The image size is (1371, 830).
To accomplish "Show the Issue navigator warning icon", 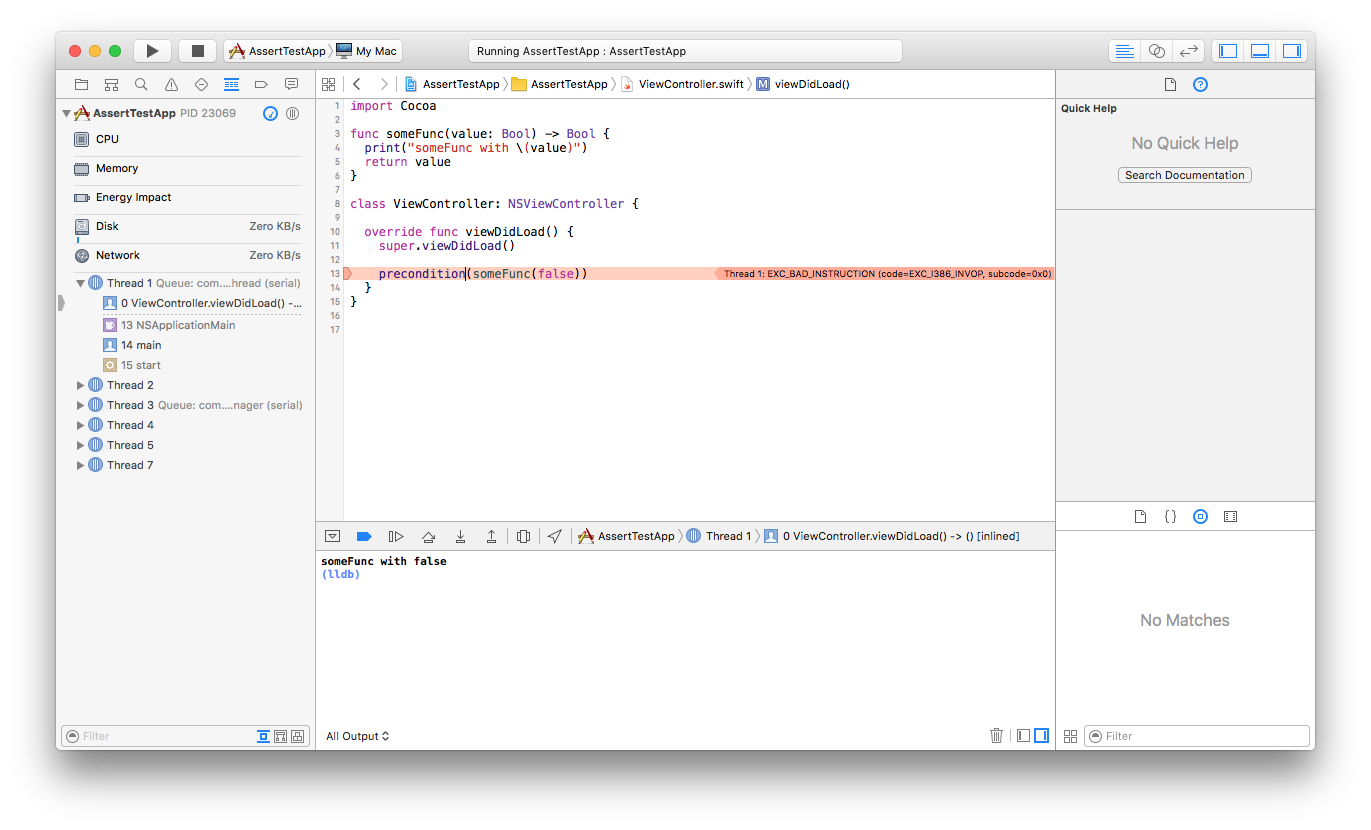I will (171, 84).
